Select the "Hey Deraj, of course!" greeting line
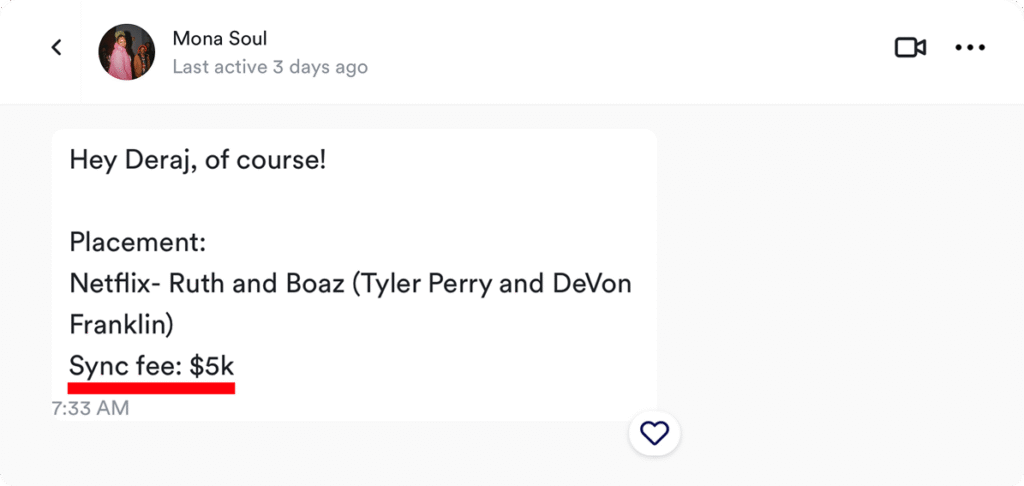 (197, 159)
